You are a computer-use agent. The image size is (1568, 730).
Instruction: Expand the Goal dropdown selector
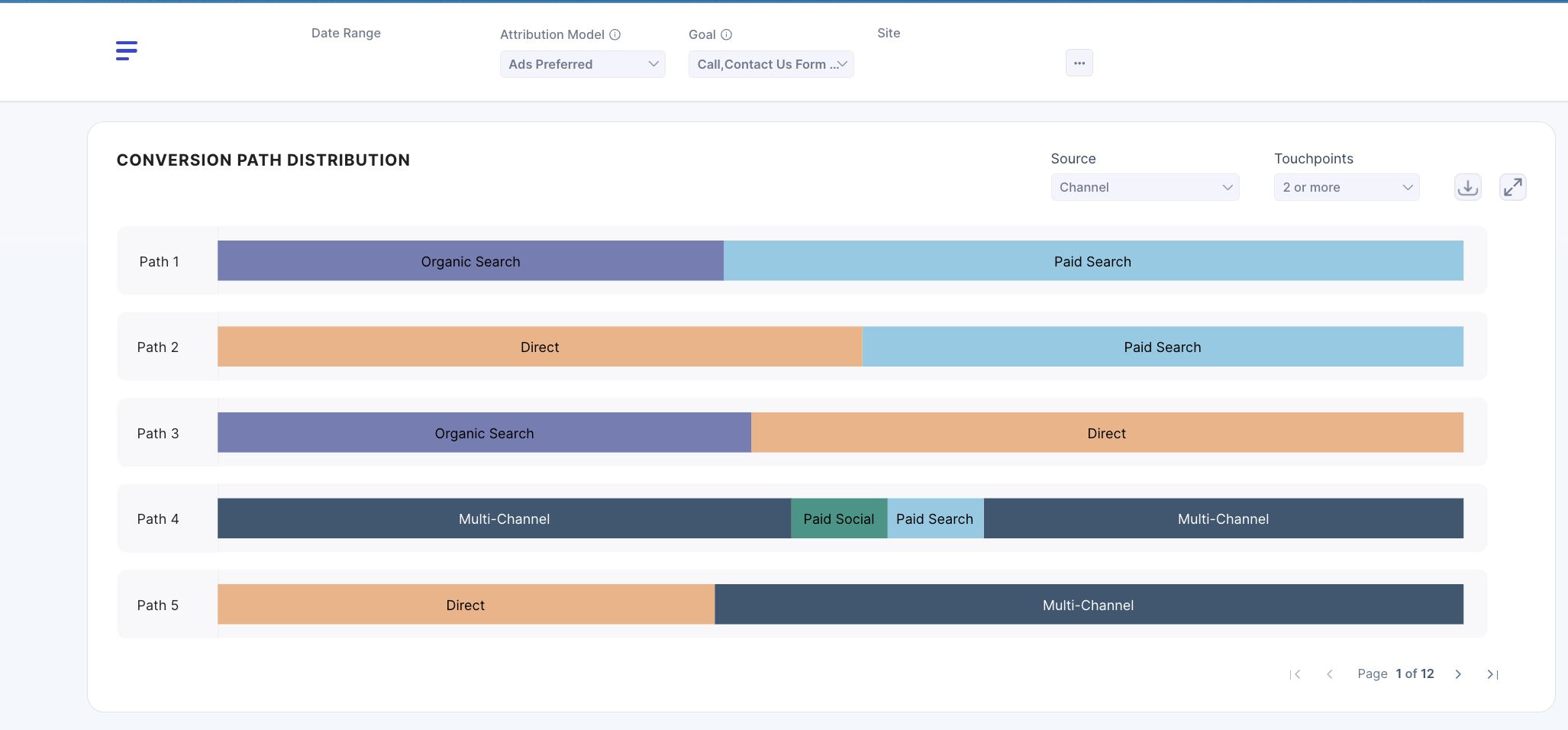pyautogui.click(x=771, y=64)
